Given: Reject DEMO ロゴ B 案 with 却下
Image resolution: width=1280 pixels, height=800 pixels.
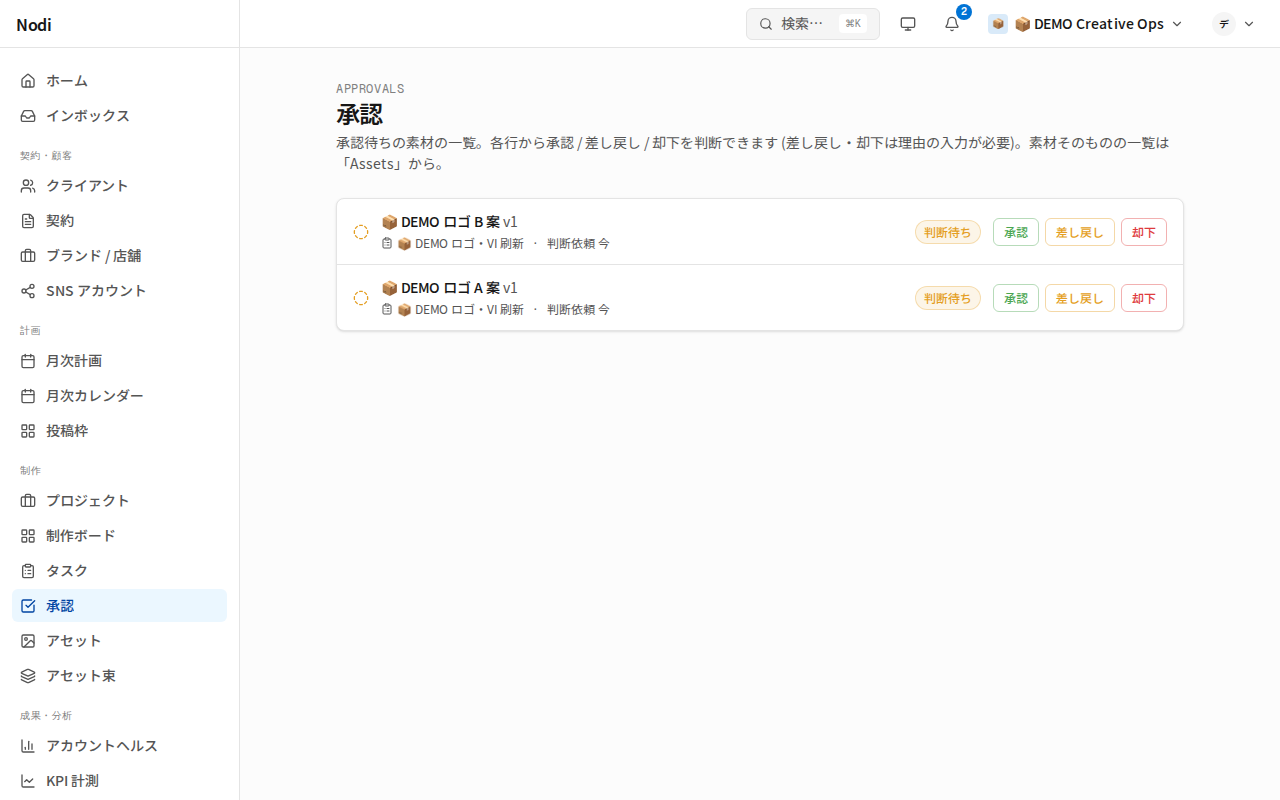Looking at the screenshot, I should coord(1144,232).
